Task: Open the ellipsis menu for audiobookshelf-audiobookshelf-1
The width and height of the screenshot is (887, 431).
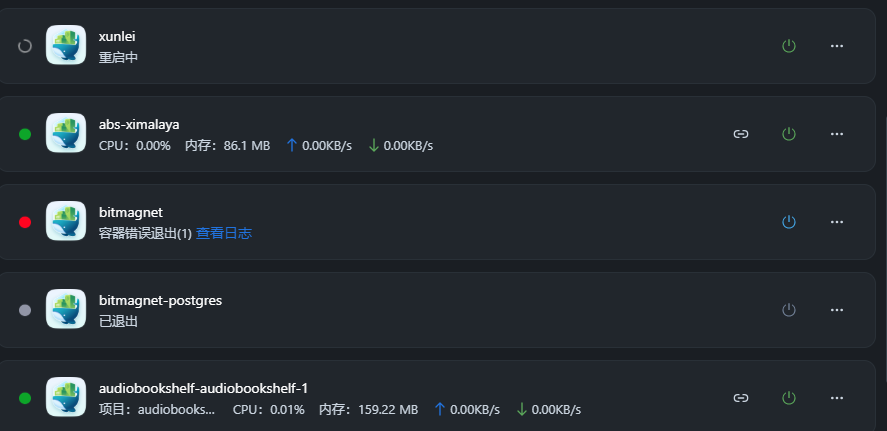Action: click(837, 398)
